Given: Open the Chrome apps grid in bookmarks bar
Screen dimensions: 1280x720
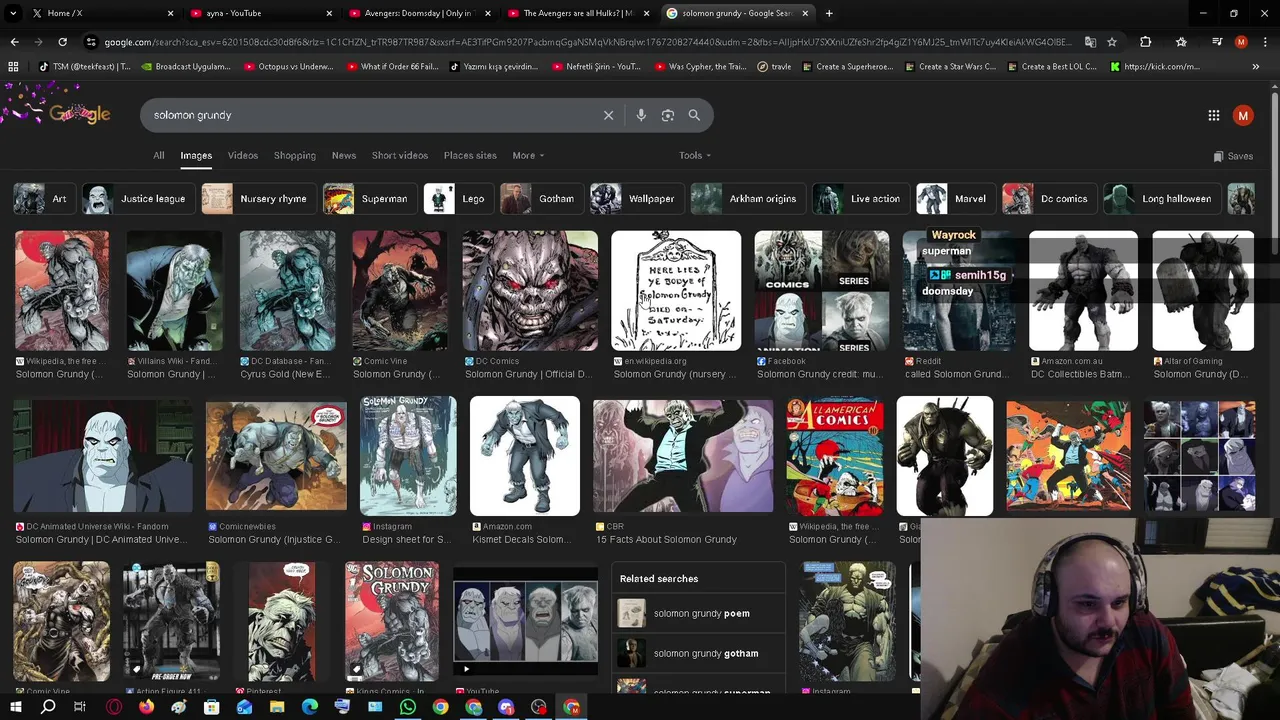Looking at the screenshot, I should tap(13, 66).
